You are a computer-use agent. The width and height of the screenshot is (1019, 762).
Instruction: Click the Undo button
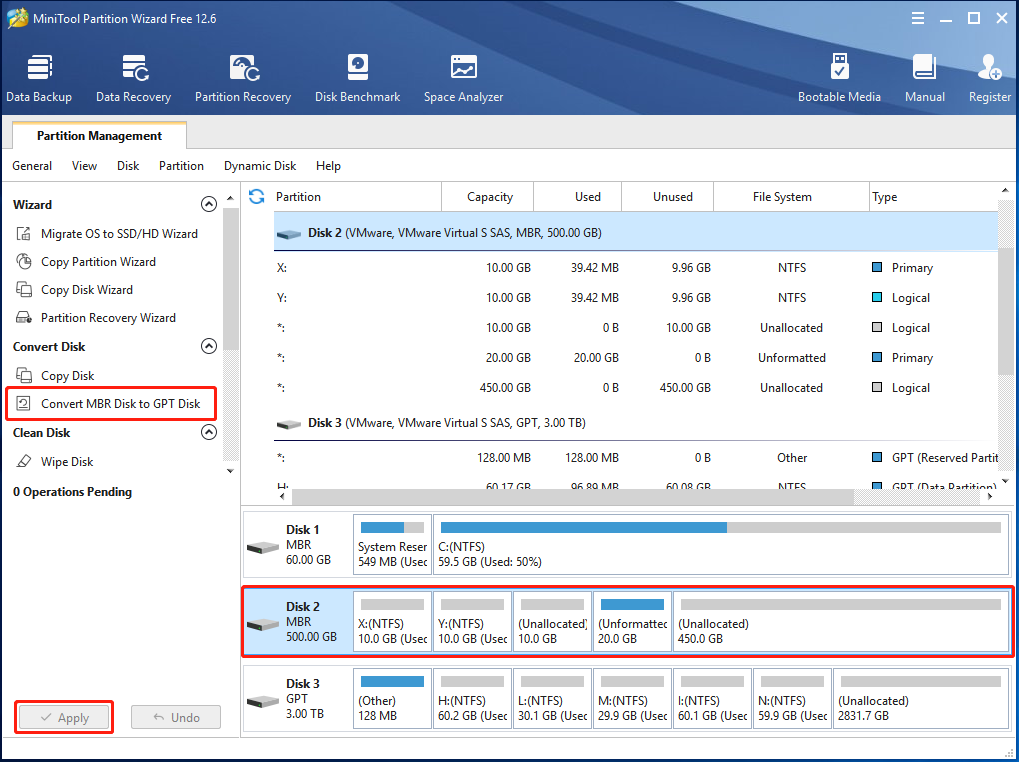(x=175, y=717)
